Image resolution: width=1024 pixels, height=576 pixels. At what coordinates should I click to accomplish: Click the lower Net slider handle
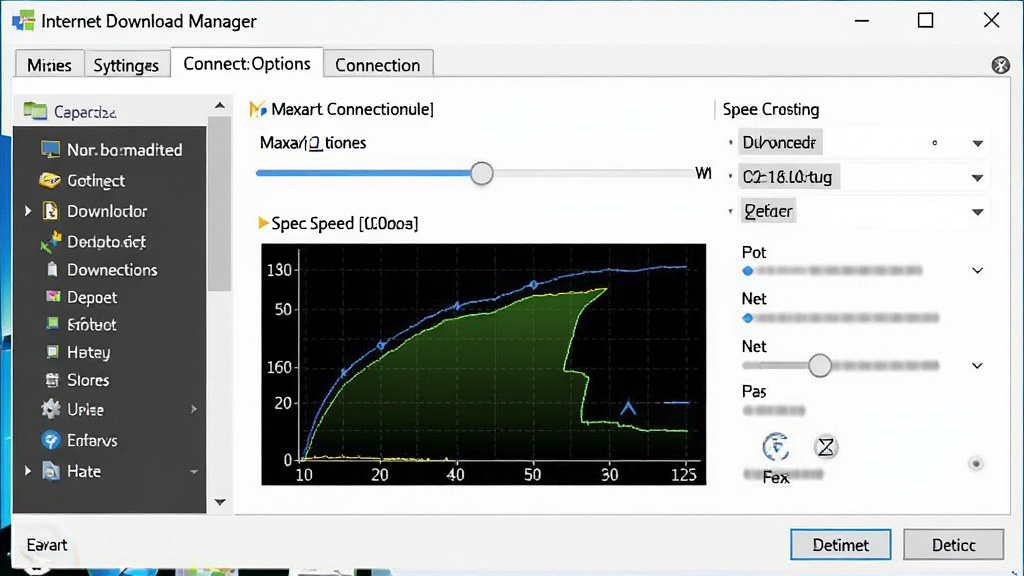click(x=820, y=366)
